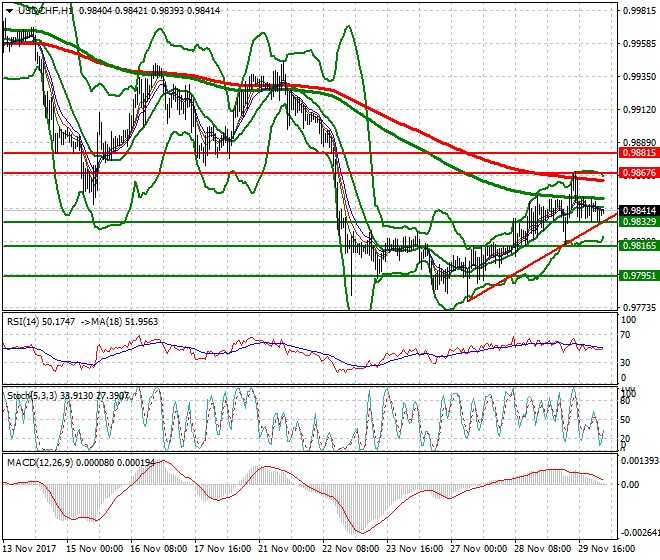Click the 0.98165 green support label
The width and height of the screenshot is (660, 560).
638,245
